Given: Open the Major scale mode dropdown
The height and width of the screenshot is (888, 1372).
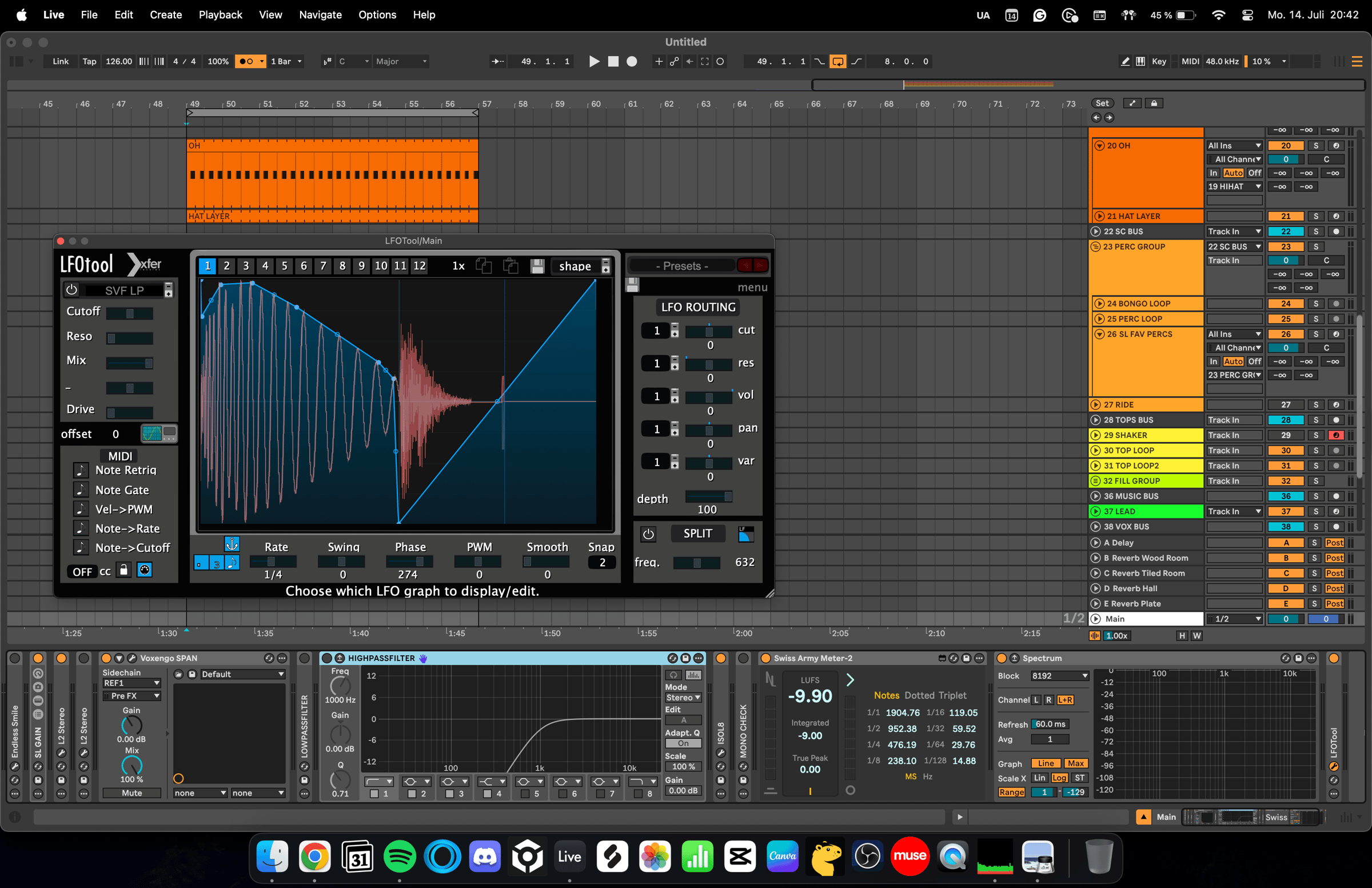Looking at the screenshot, I should click(x=401, y=61).
